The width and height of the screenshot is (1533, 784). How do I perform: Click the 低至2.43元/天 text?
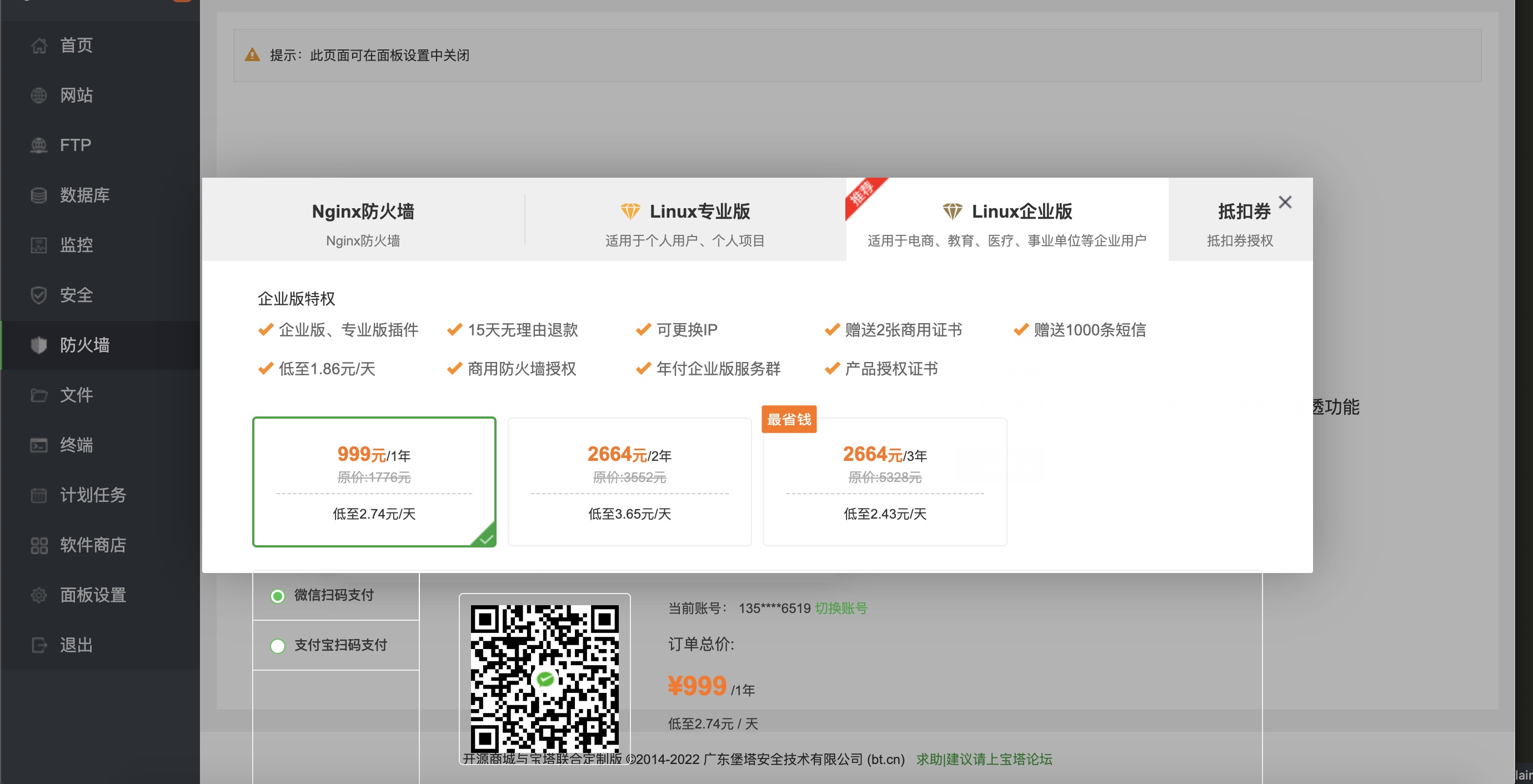coord(885,514)
